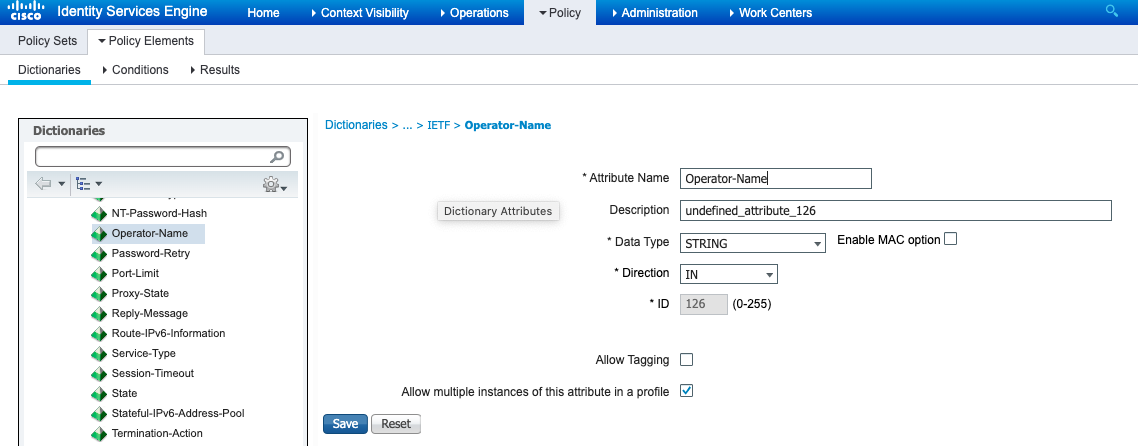Uncheck Allow multiple instances of this attribute
This screenshot has width=1138, height=446.
click(687, 391)
